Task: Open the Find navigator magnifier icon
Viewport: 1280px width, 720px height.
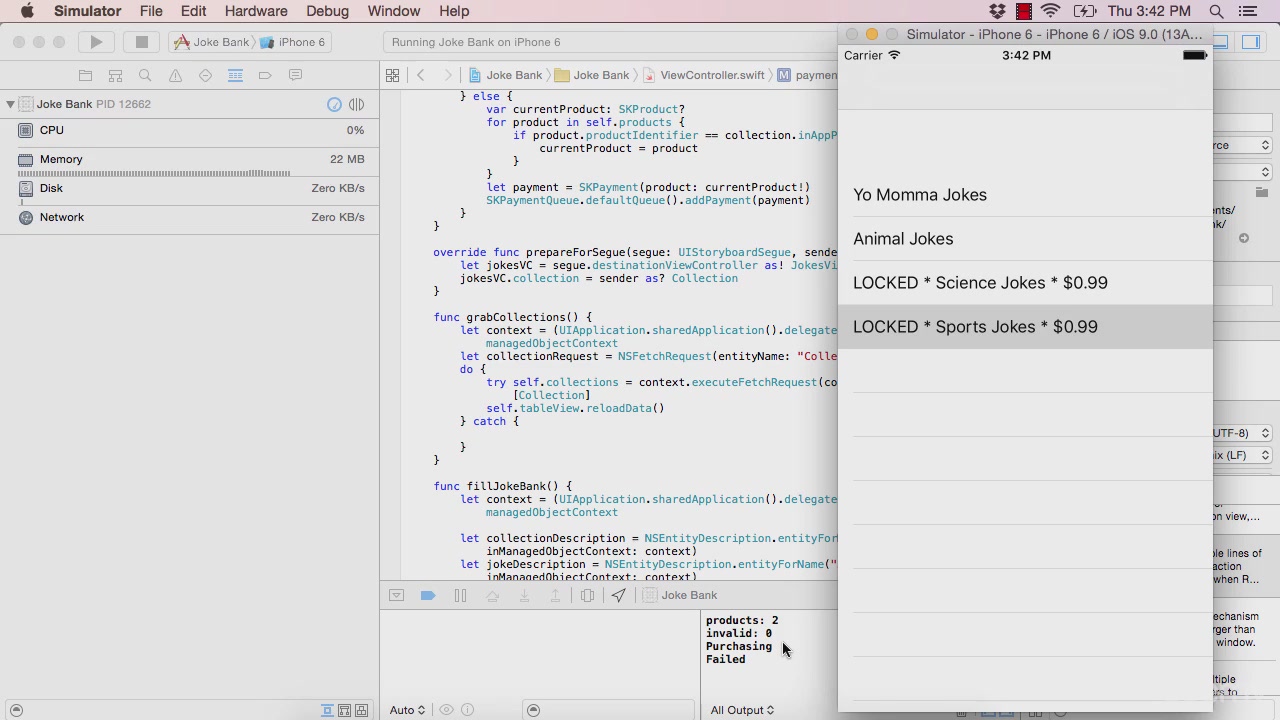Action: pos(145,75)
